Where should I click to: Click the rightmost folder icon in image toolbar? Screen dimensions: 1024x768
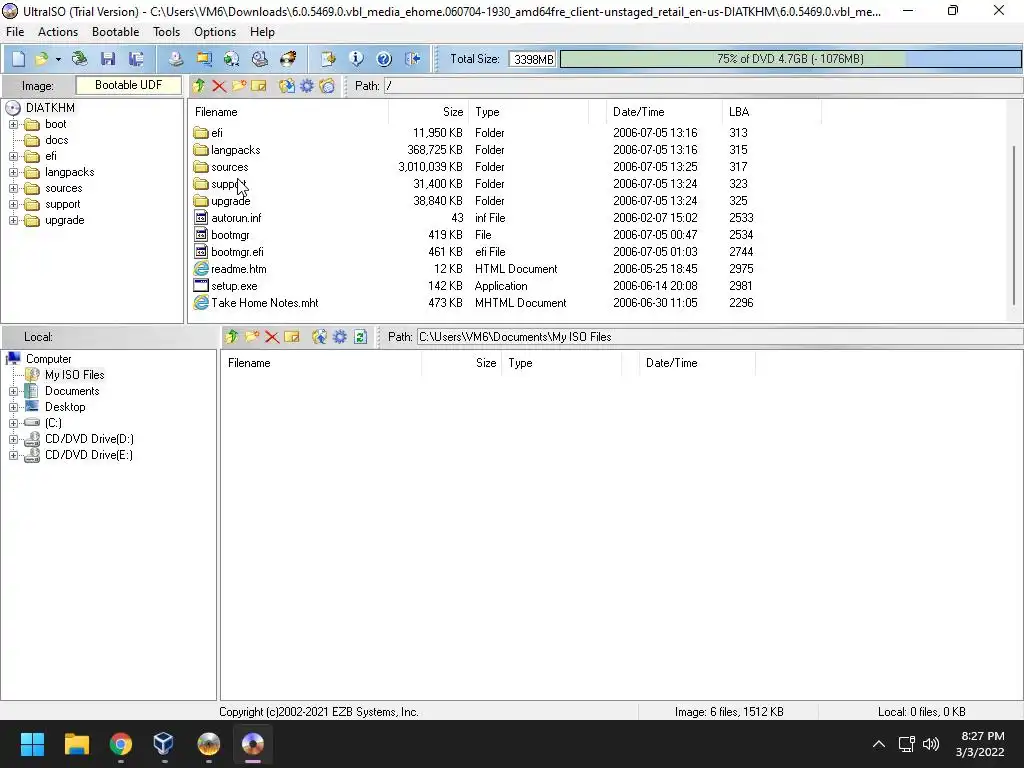click(327, 86)
